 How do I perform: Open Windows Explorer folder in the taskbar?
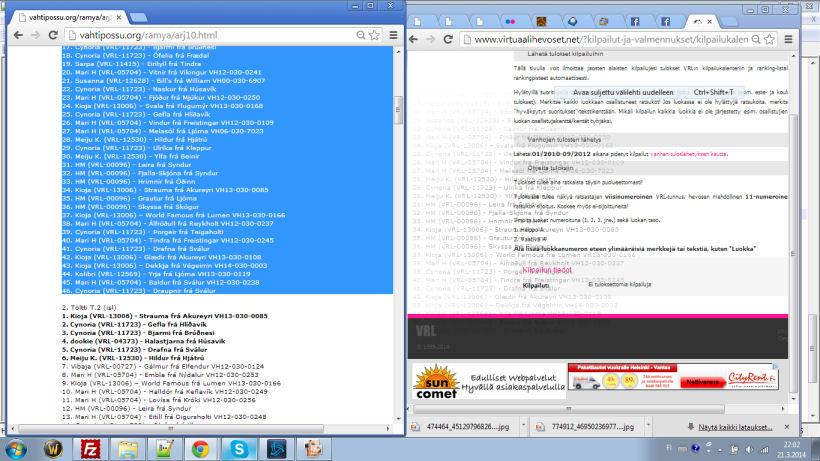pos(127,449)
